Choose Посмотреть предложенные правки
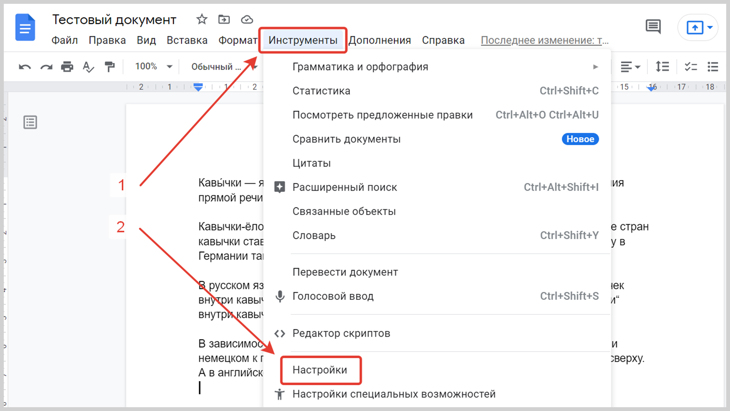This screenshot has width=730, height=411. (x=438, y=115)
